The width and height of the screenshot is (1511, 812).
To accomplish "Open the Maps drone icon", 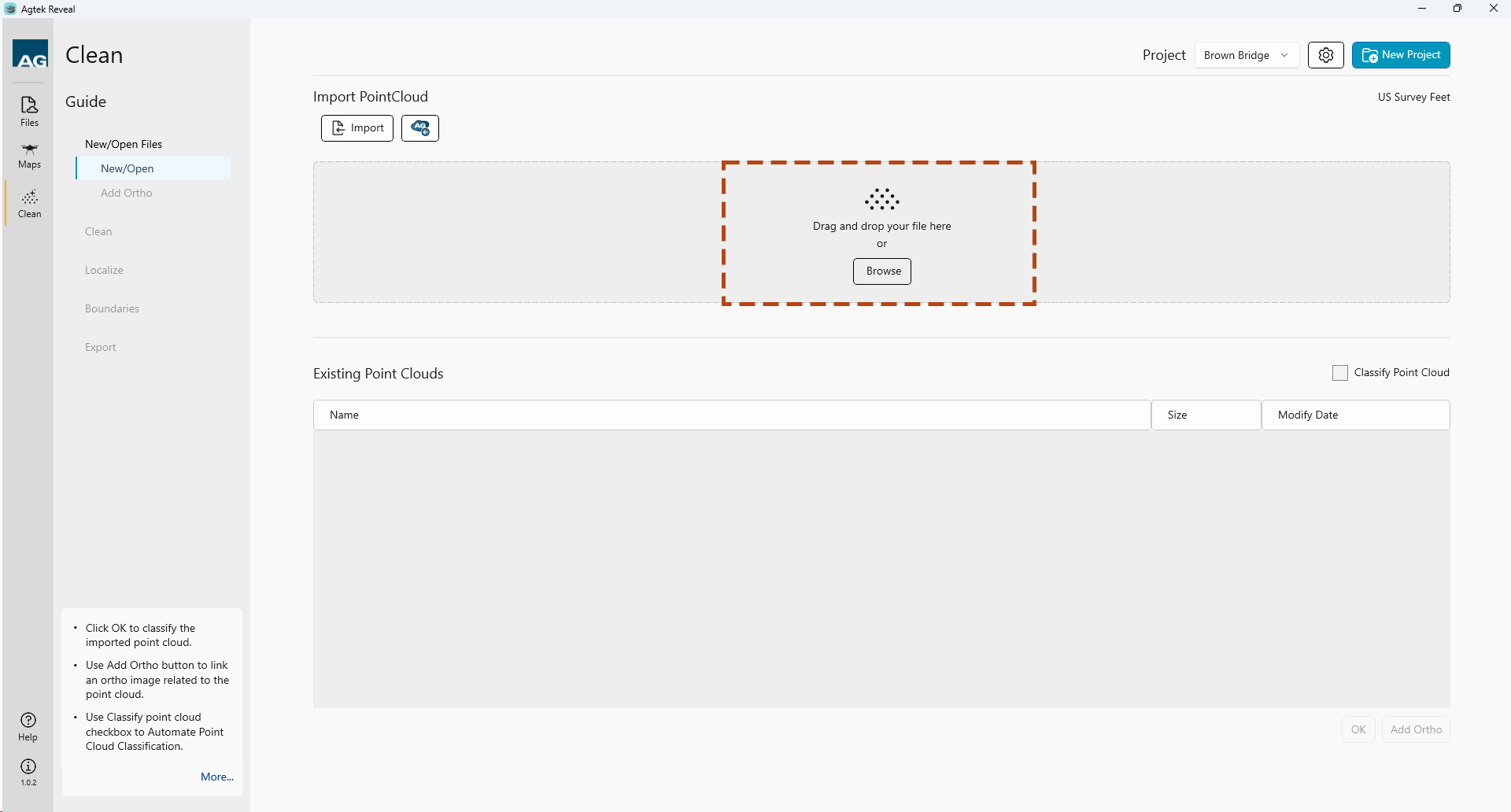I will coord(29,155).
